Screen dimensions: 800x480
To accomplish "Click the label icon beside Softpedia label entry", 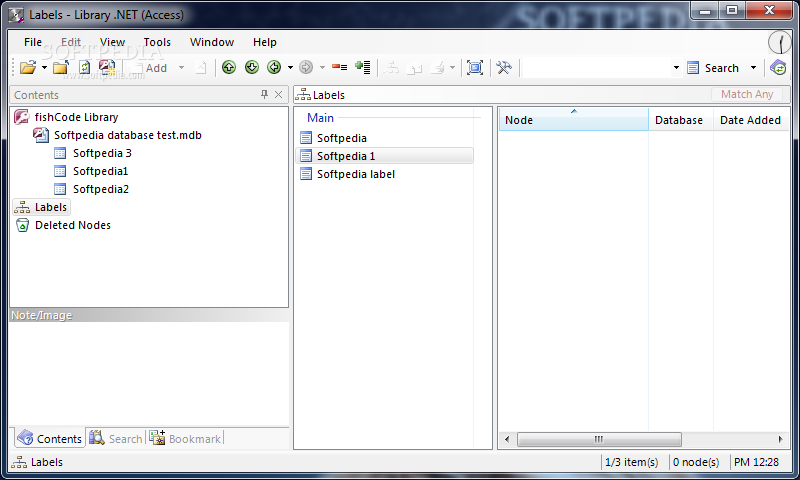I will coord(306,174).
